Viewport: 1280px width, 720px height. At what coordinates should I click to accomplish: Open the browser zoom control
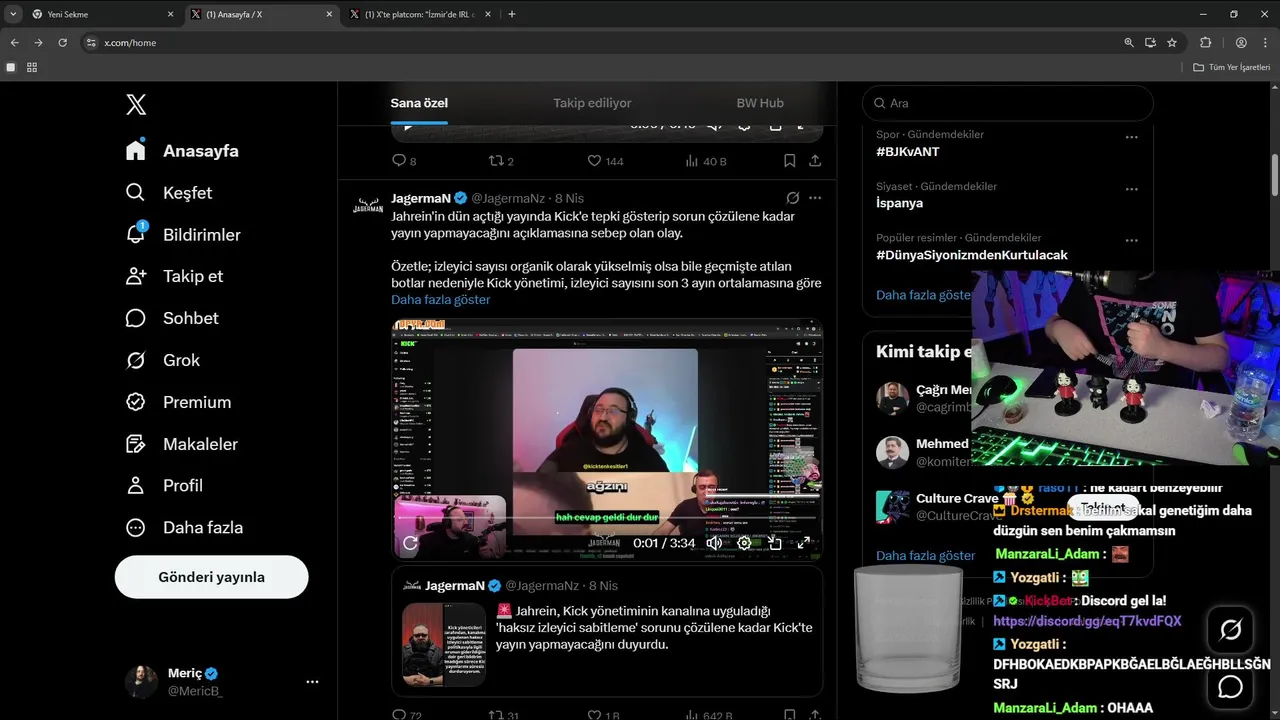[x=1129, y=43]
